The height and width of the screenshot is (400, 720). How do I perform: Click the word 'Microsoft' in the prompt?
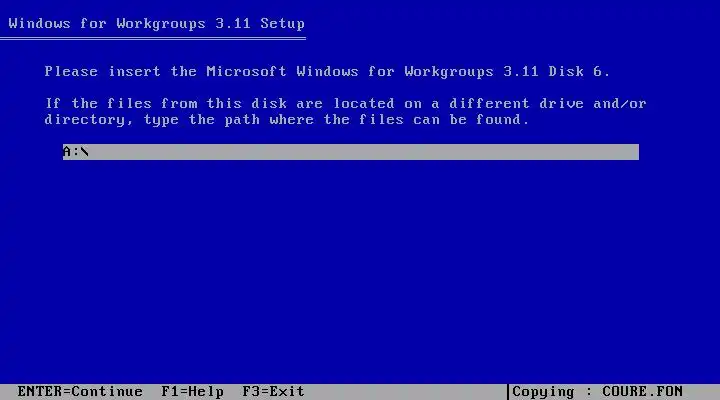pos(246,72)
